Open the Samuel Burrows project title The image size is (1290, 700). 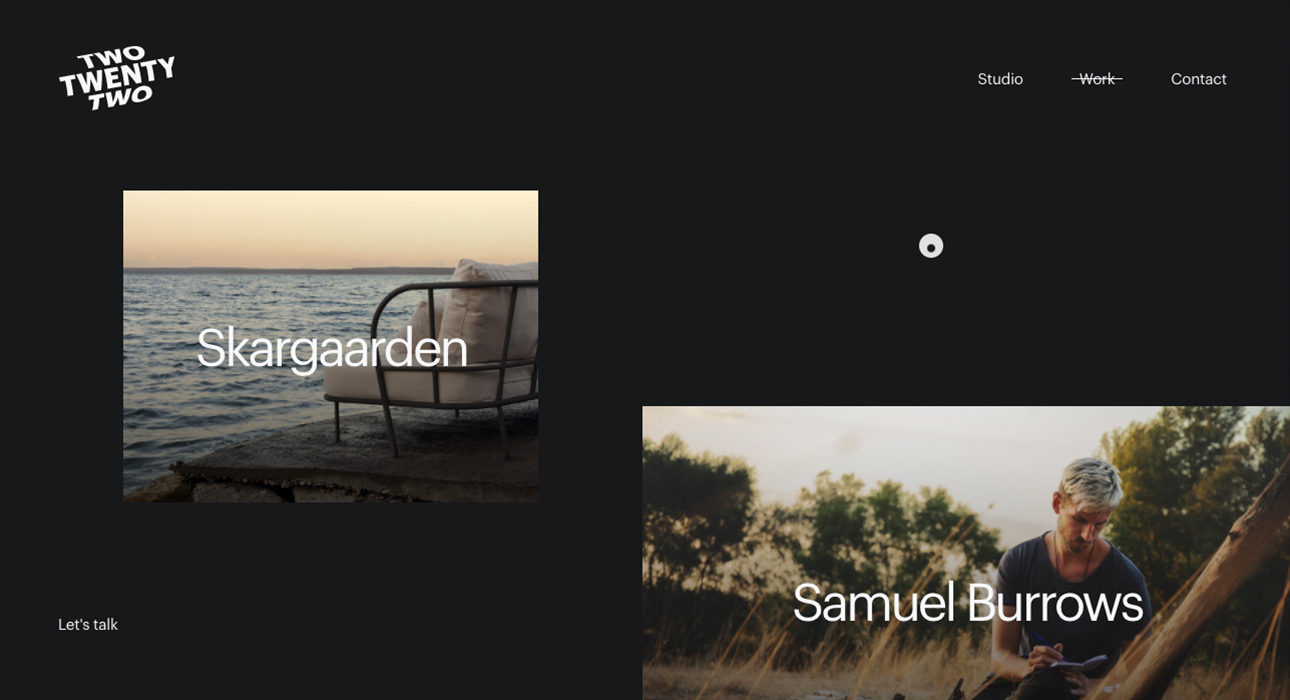[x=967, y=603]
